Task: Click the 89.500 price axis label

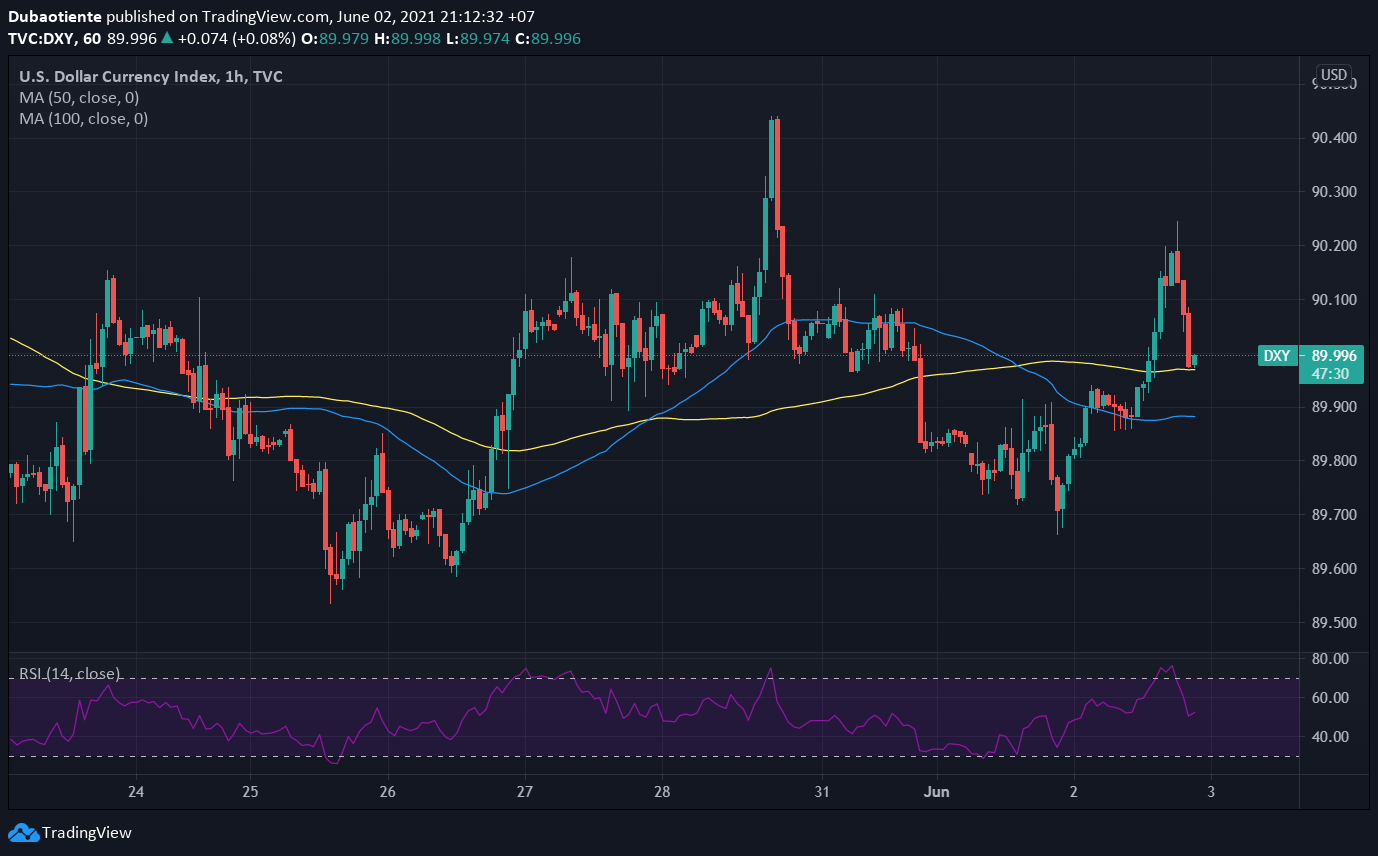Action: pos(1334,622)
